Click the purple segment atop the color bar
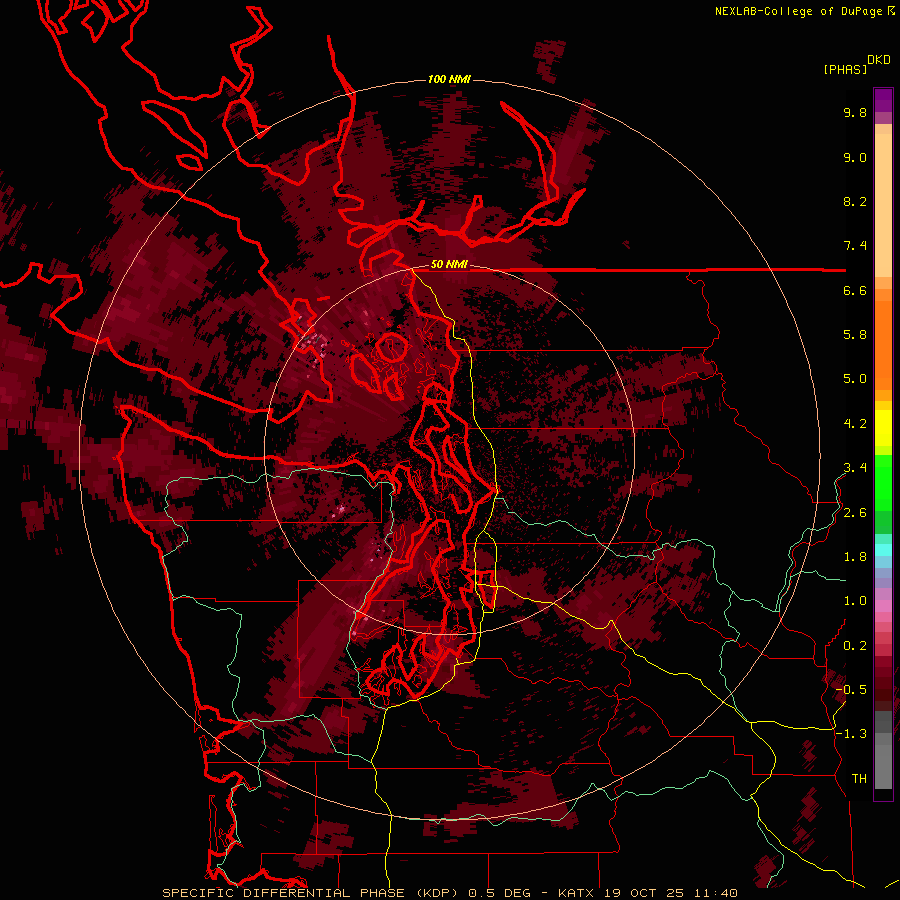900x900 pixels. [x=883, y=100]
